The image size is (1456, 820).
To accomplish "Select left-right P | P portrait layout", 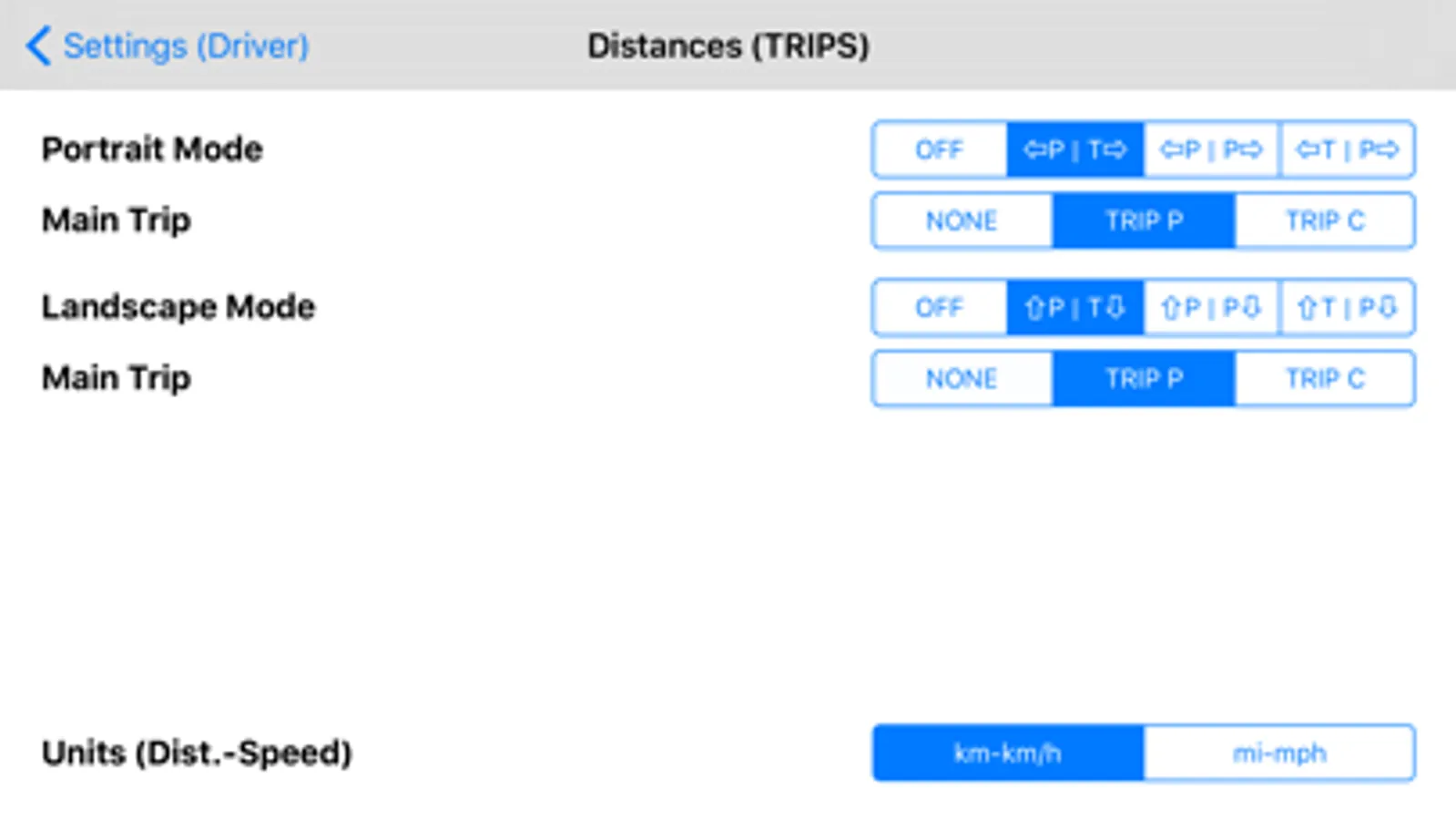I will point(1211,149).
